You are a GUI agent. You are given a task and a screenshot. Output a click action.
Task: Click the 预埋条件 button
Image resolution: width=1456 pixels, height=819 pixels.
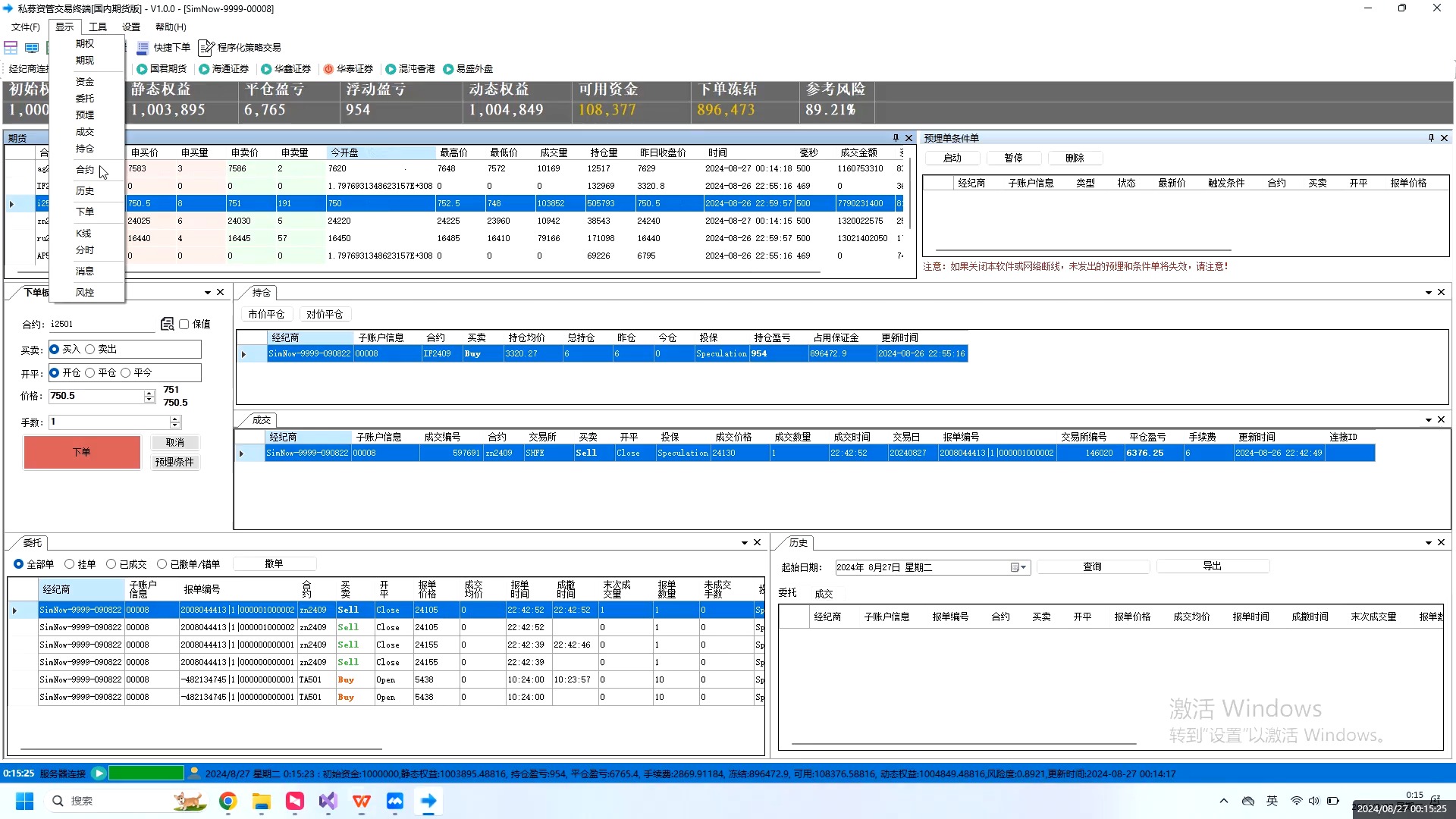[174, 462]
